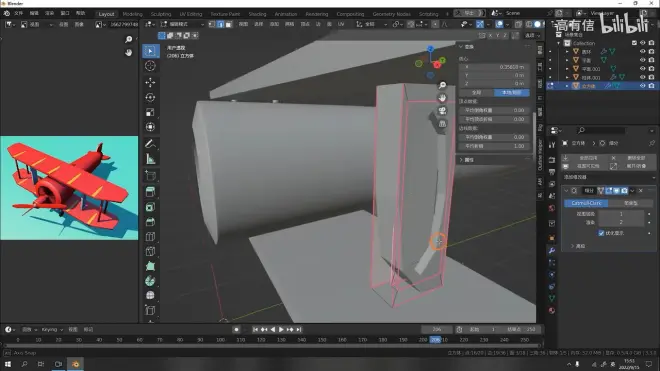
Task: Open Tool properties tab icon
Action: [552, 145]
